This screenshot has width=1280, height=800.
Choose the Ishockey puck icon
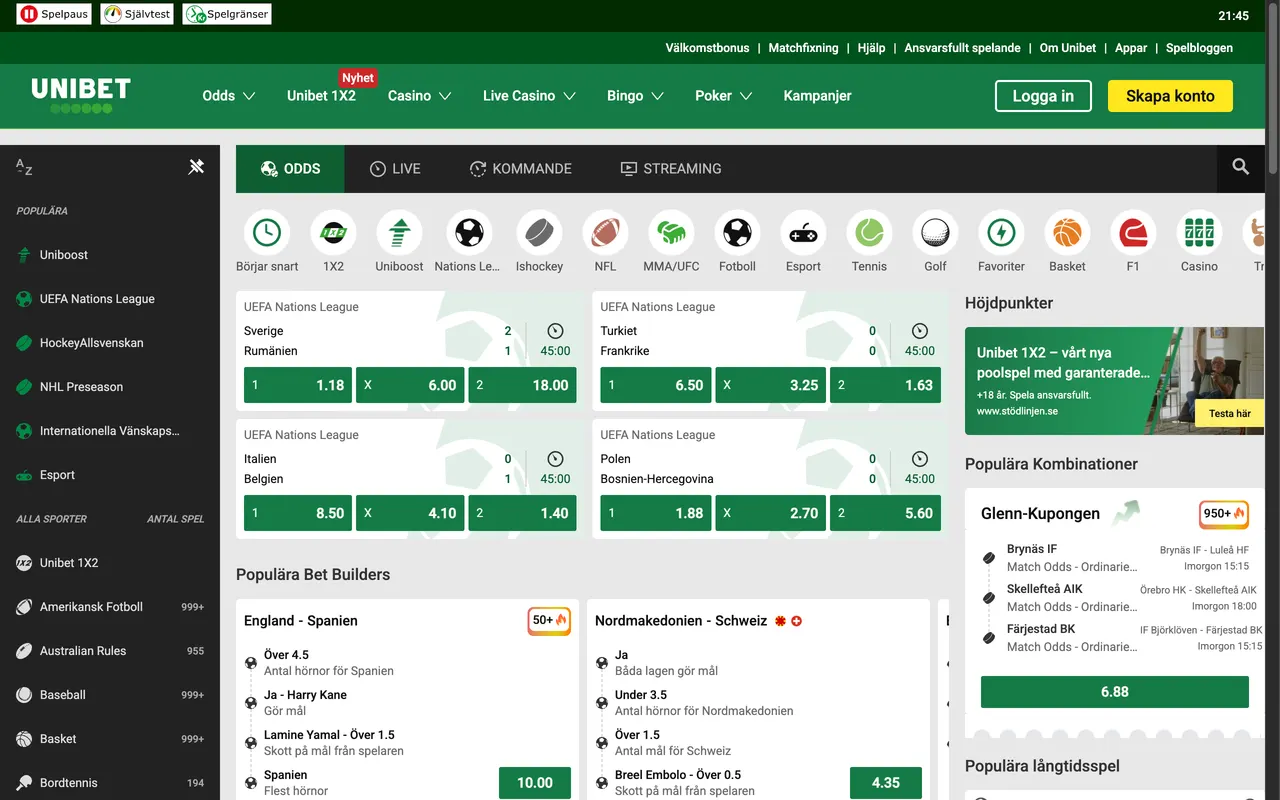pos(539,233)
